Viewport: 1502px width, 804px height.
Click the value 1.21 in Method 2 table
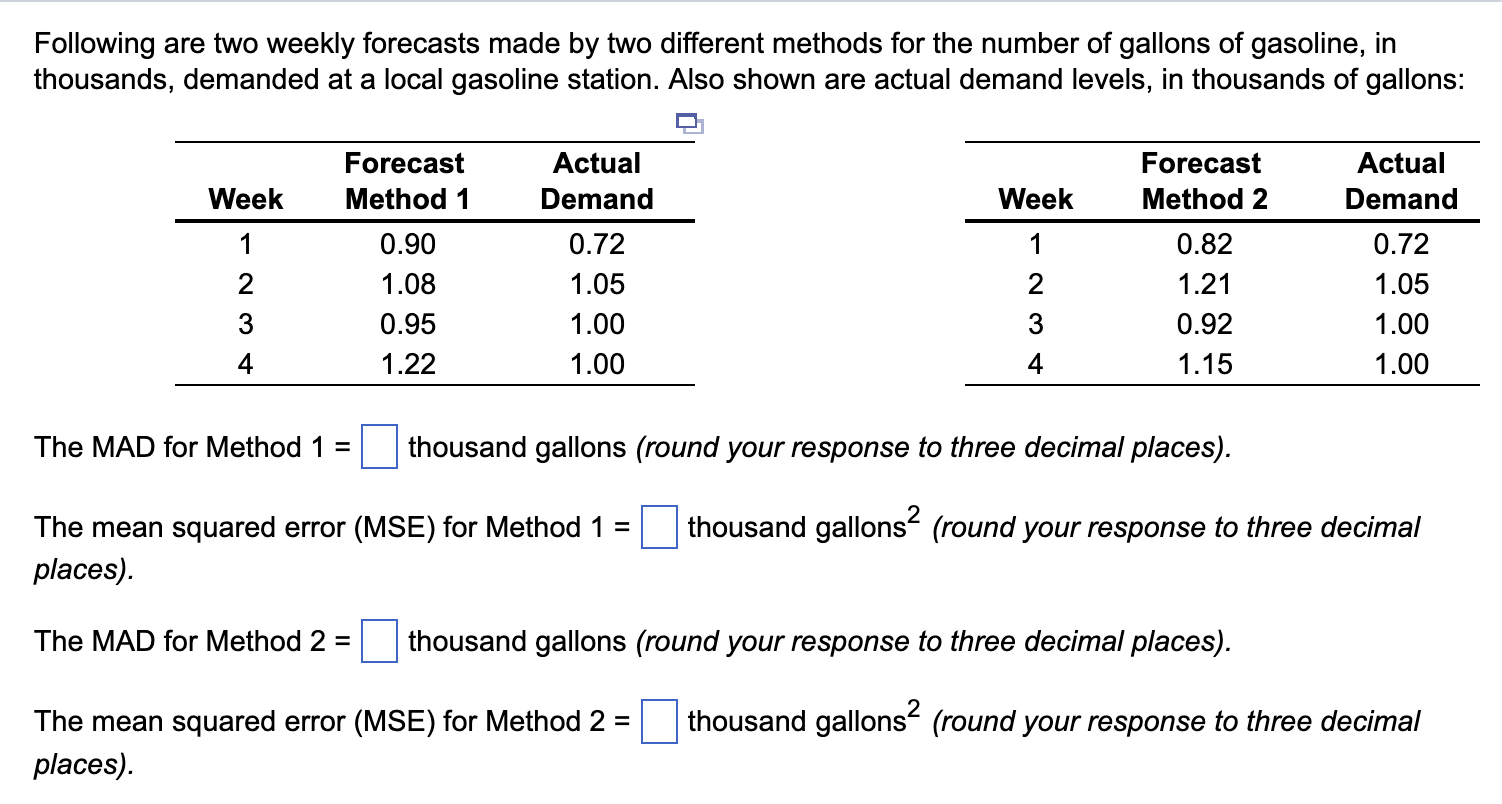pyautogui.click(x=1203, y=284)
